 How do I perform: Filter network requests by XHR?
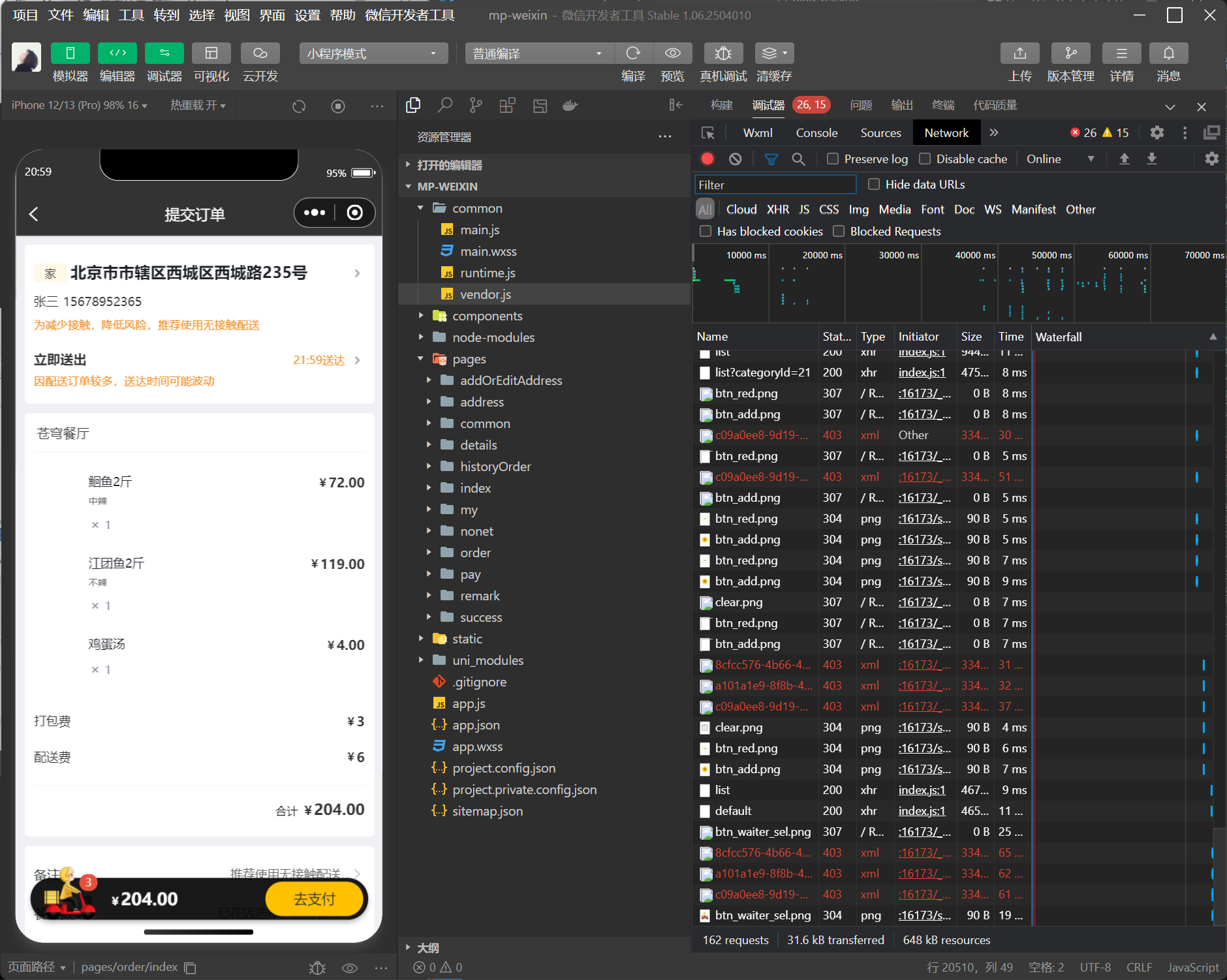click(x=777, y=209)
